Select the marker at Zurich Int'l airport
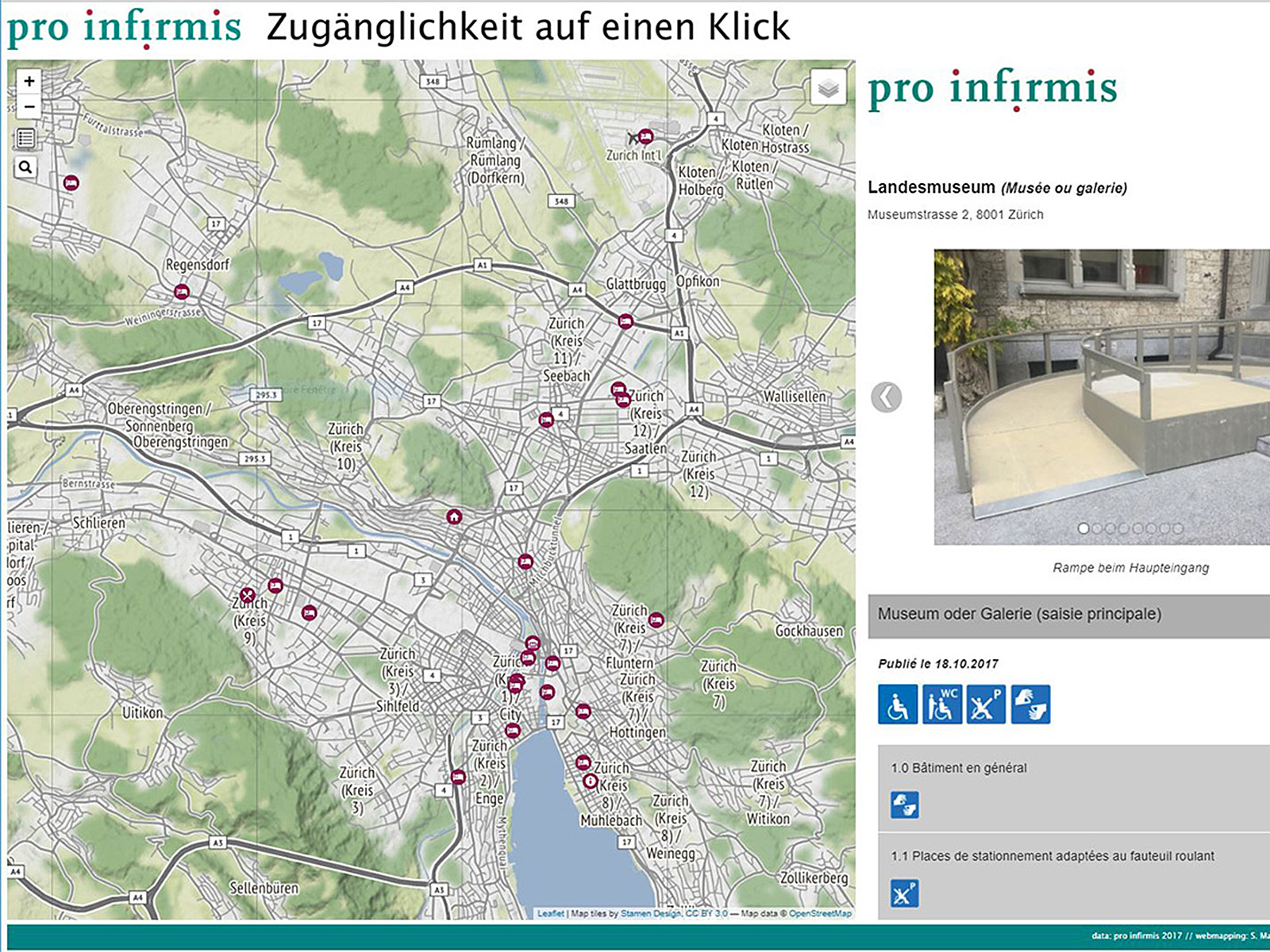The height and width of the screenshot is (952, 1270). (646, 136)
